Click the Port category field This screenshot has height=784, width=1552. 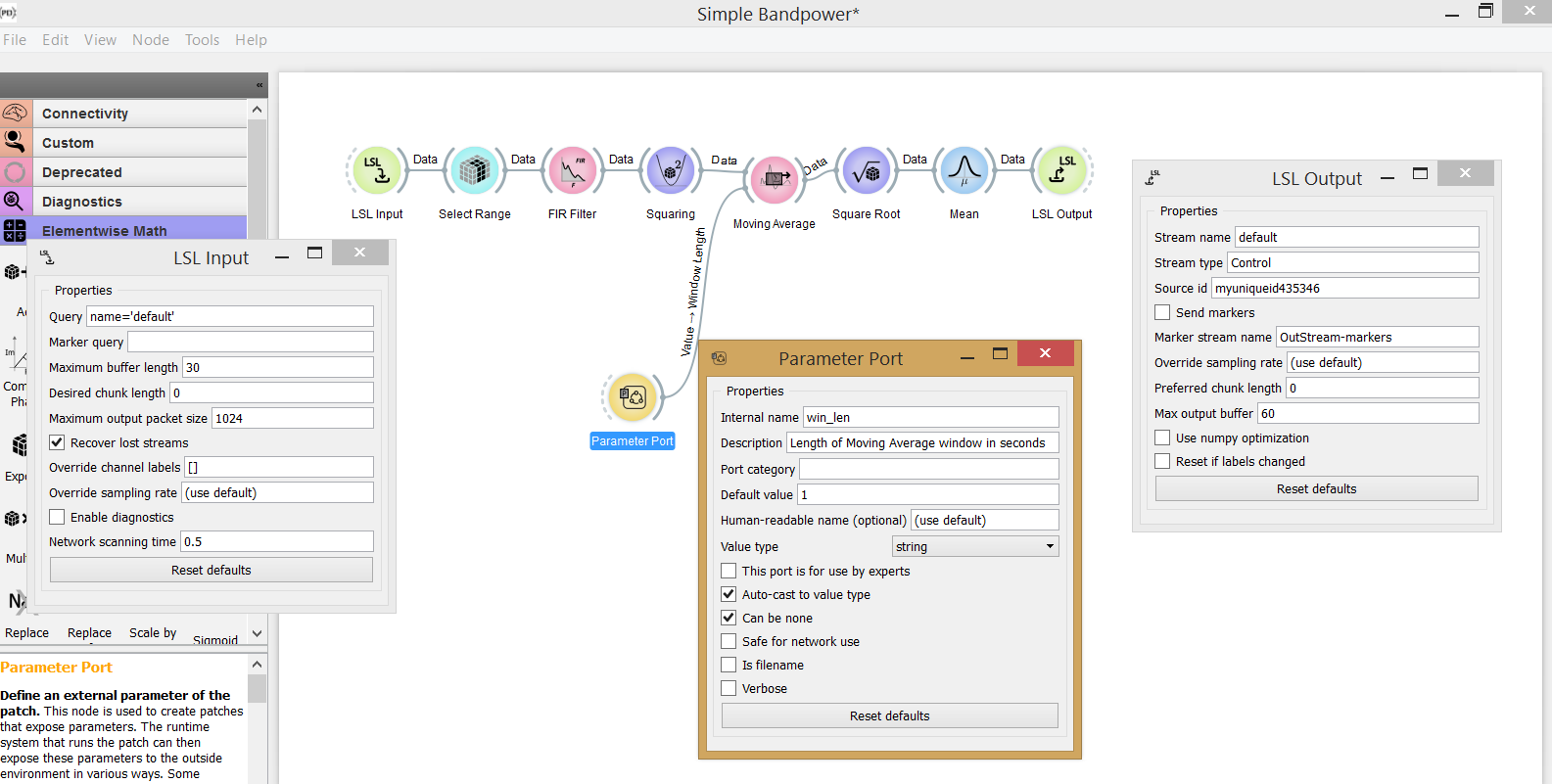pos(929,469)
